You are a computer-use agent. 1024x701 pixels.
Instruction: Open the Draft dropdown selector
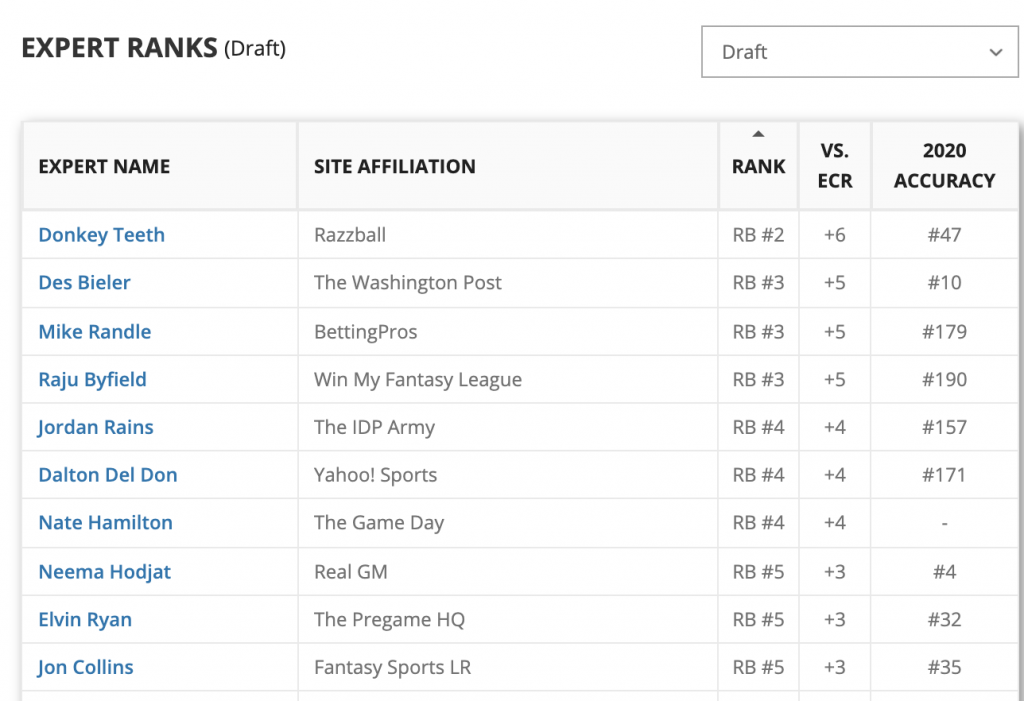pyautogui.click(x=860, y=52)
